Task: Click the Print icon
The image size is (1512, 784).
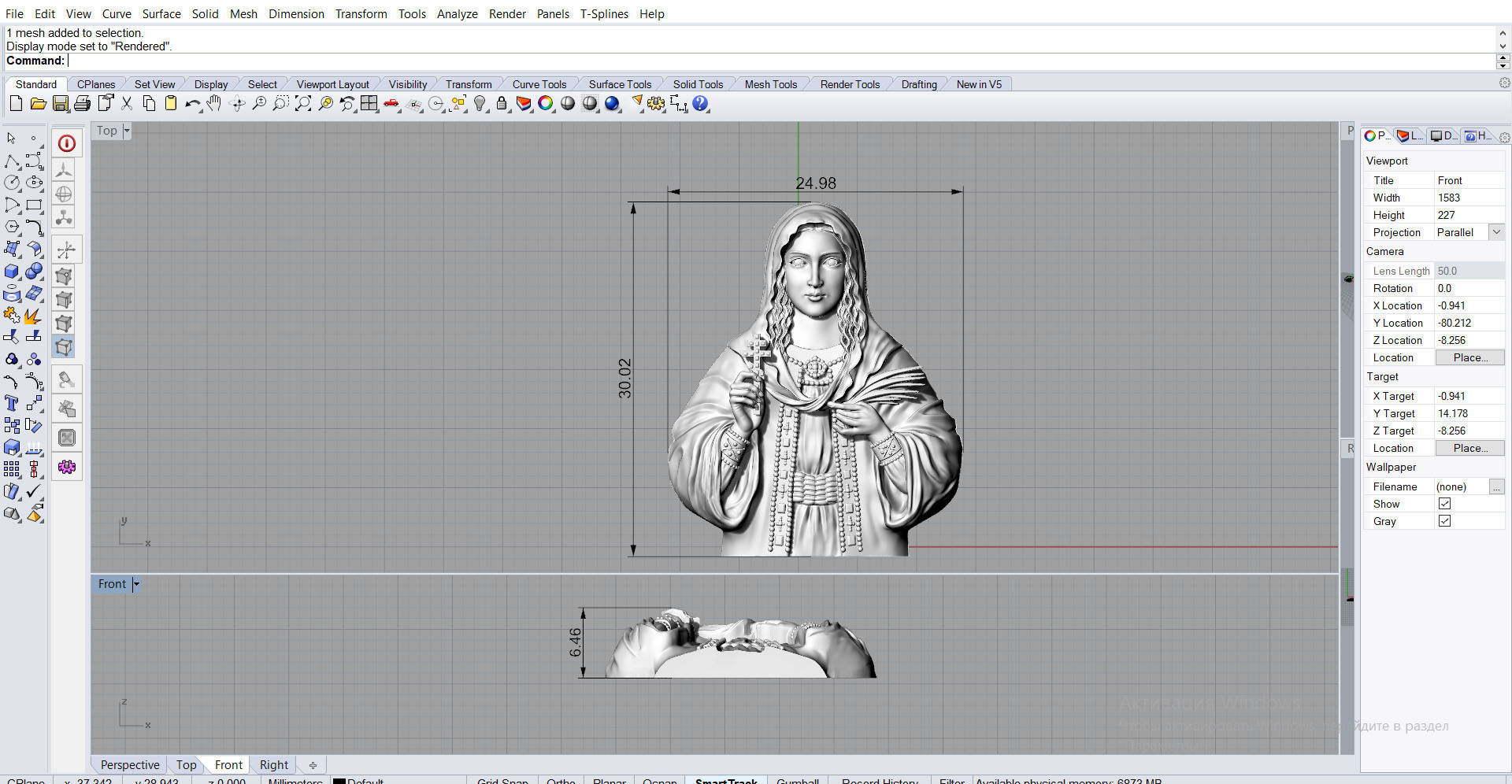Action: pos(82,103)
